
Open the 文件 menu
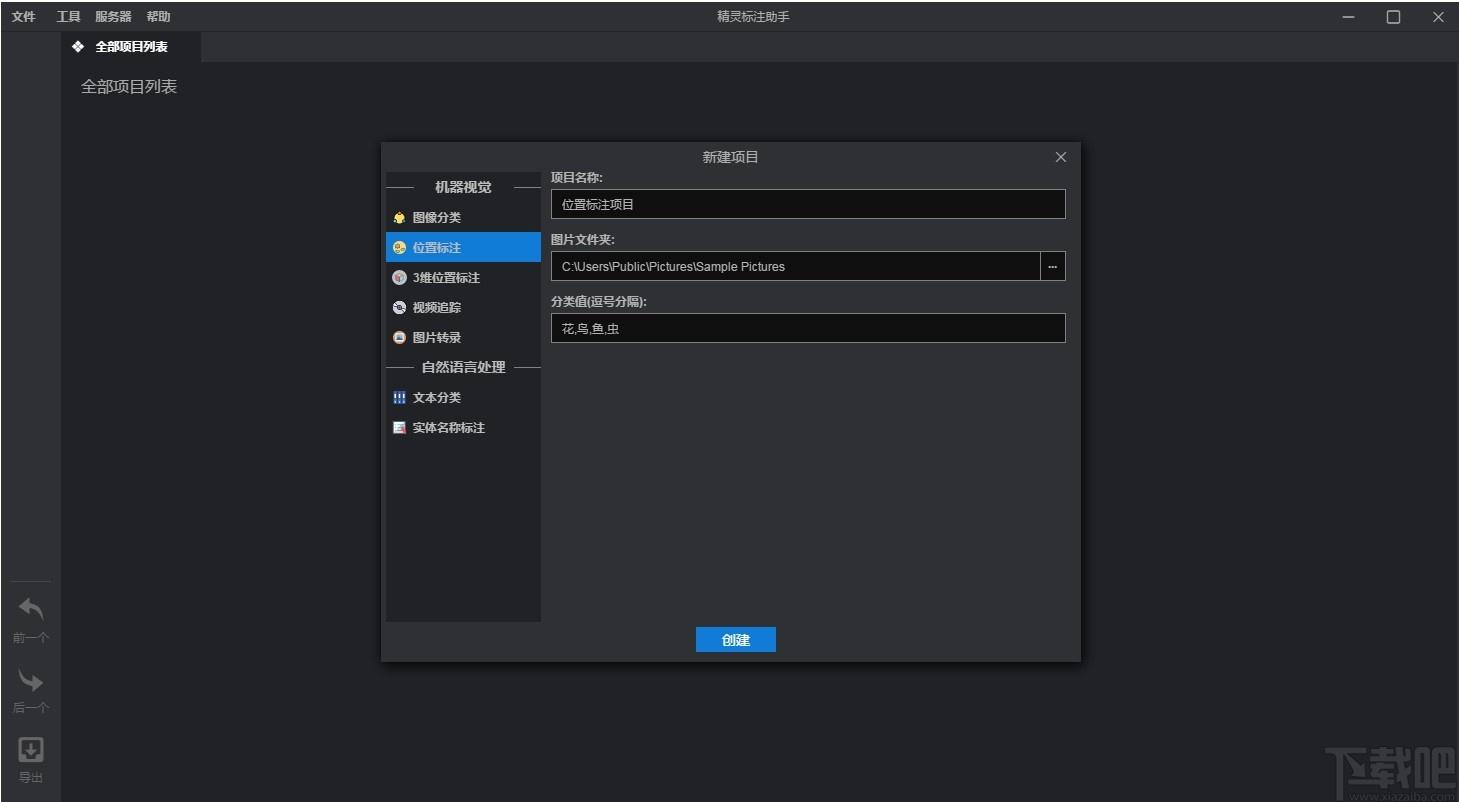pyautogui.click(x=24, y=17)
